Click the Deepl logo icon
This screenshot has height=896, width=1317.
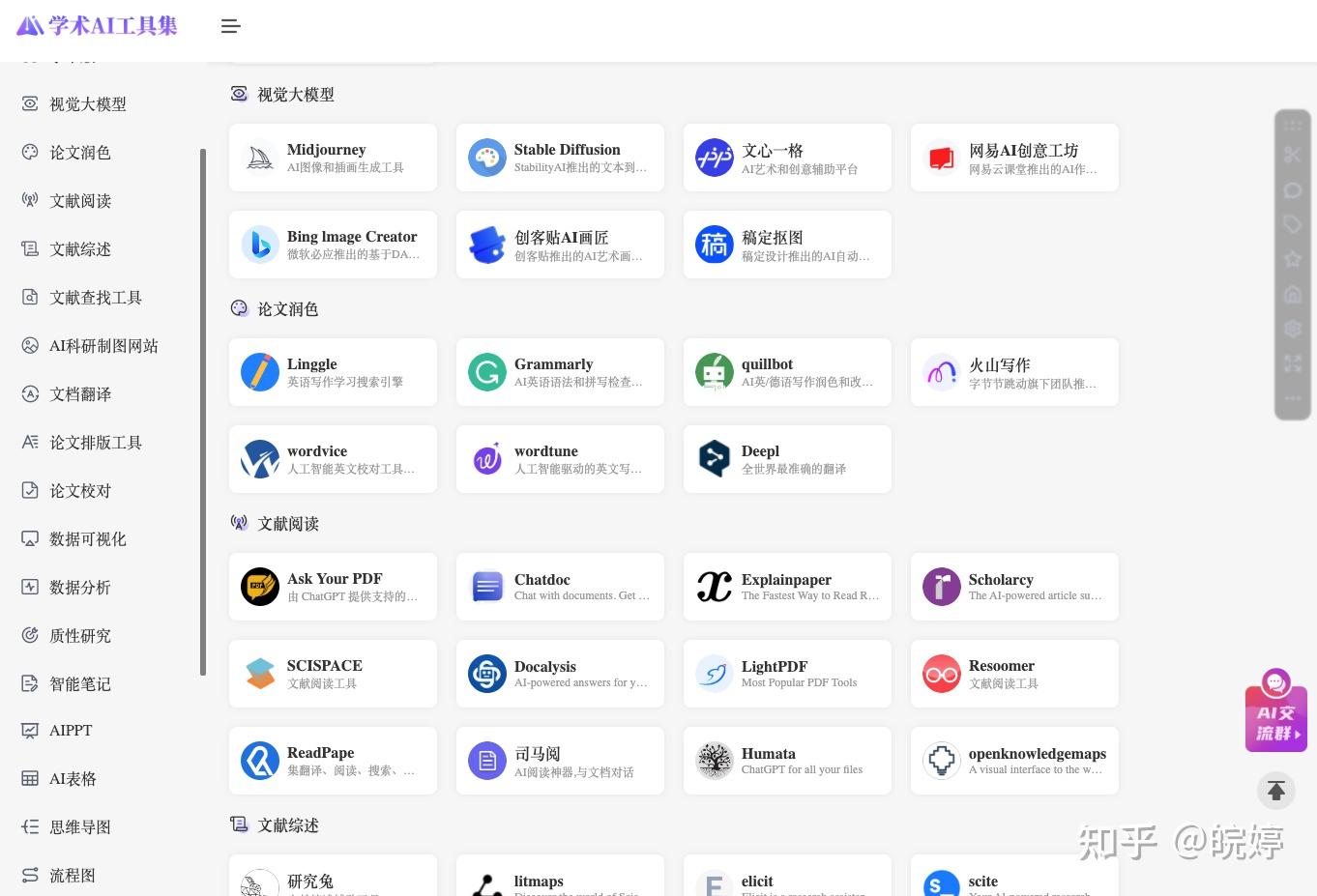[x=715, y=459]
